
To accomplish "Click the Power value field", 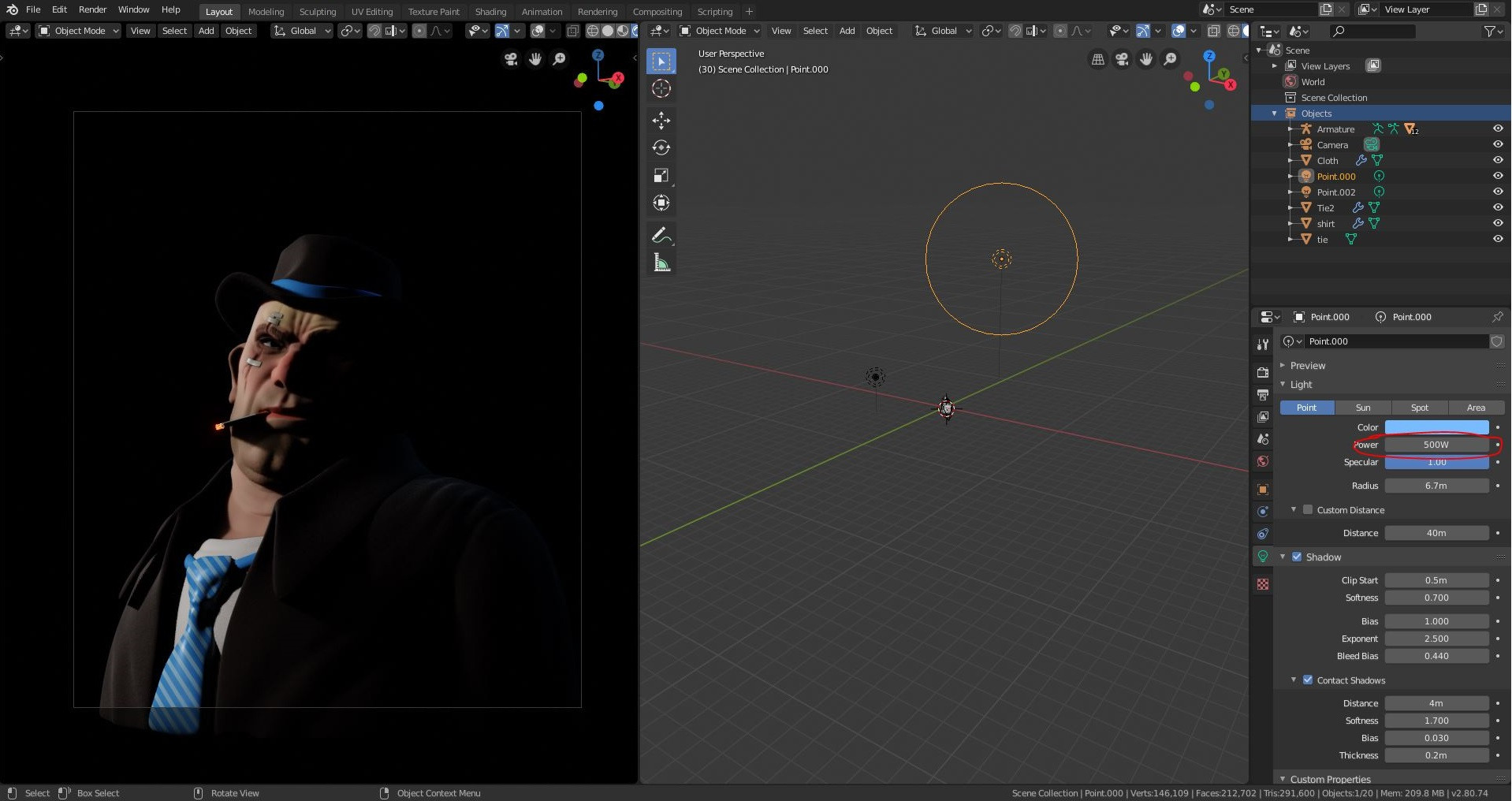I will tap(1436, 445).
